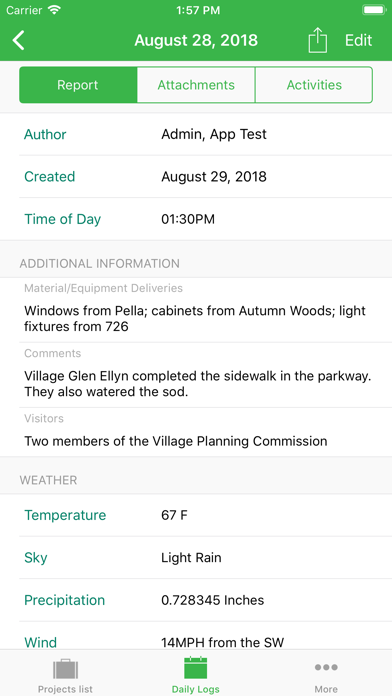392x696 pixels.
Task: Switch to the Attachments tab
Action: point(196,85)
